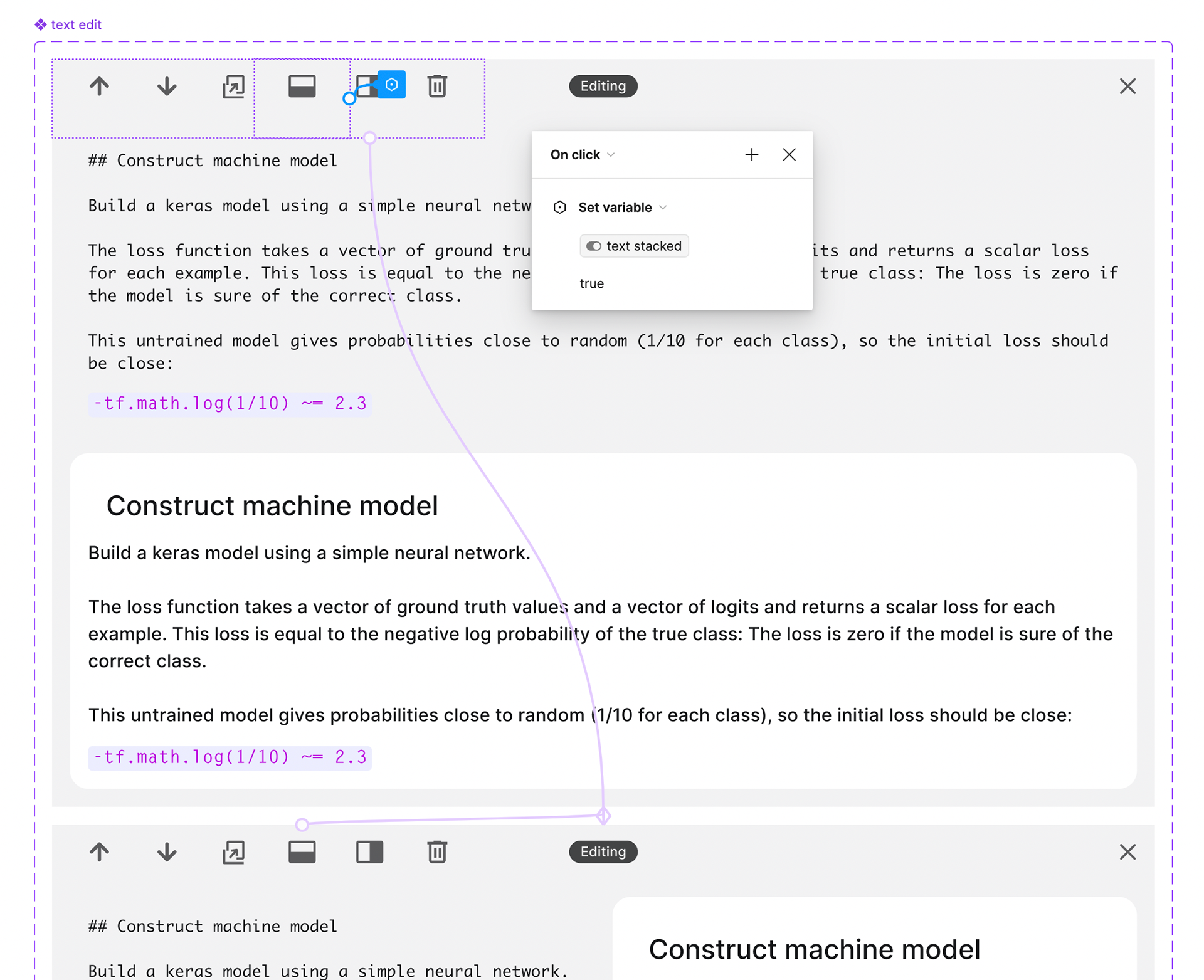Select side-by-side layout icon in bottom toolbar

[369, 852]
